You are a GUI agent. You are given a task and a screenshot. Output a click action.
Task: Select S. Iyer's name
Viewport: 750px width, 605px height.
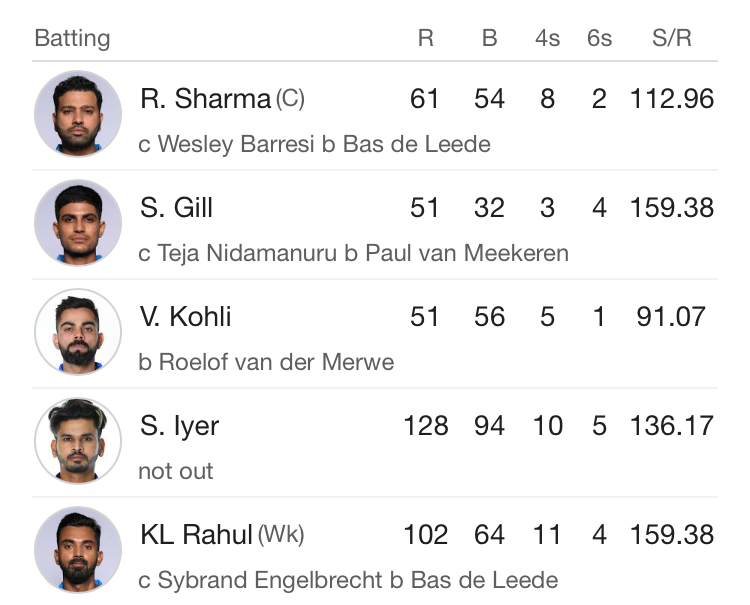(x=179, y=426)
